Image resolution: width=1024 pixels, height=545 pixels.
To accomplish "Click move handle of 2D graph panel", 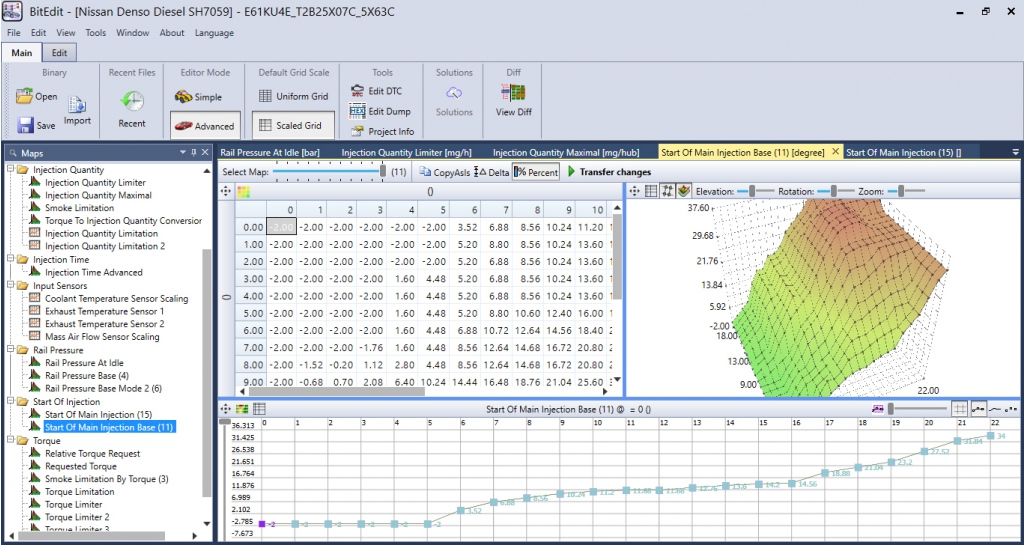I will click(226, 409).
